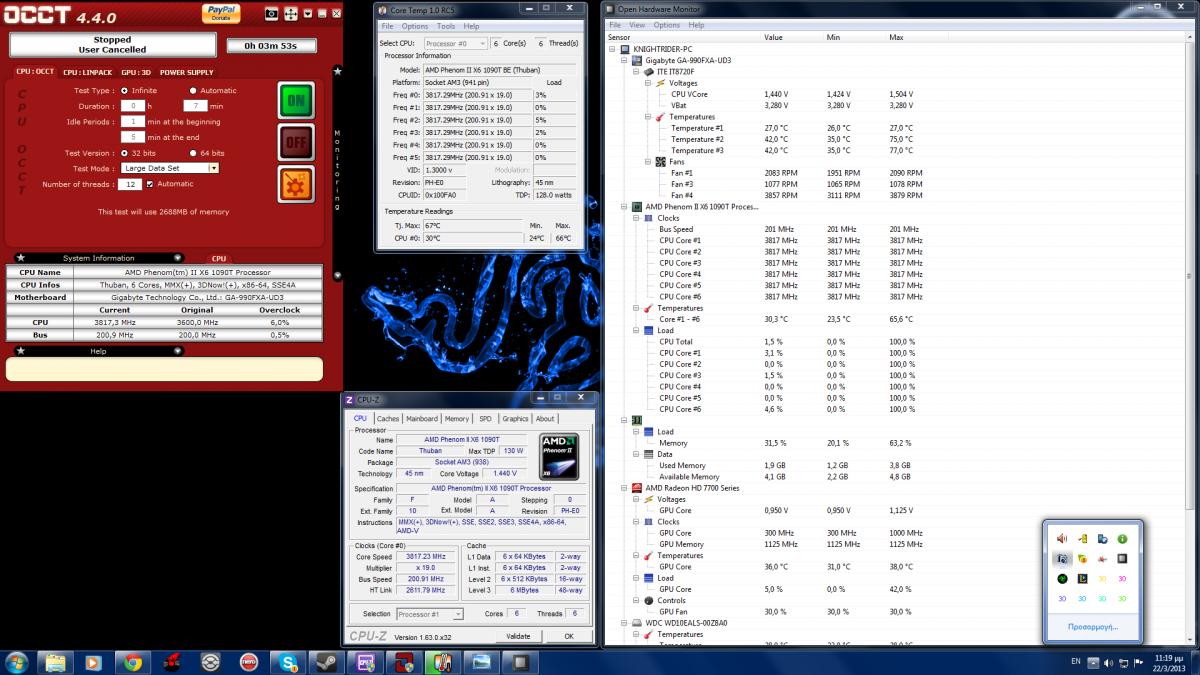
Task: Open Steam from the taskbar
Action: [x=327, y=661]
